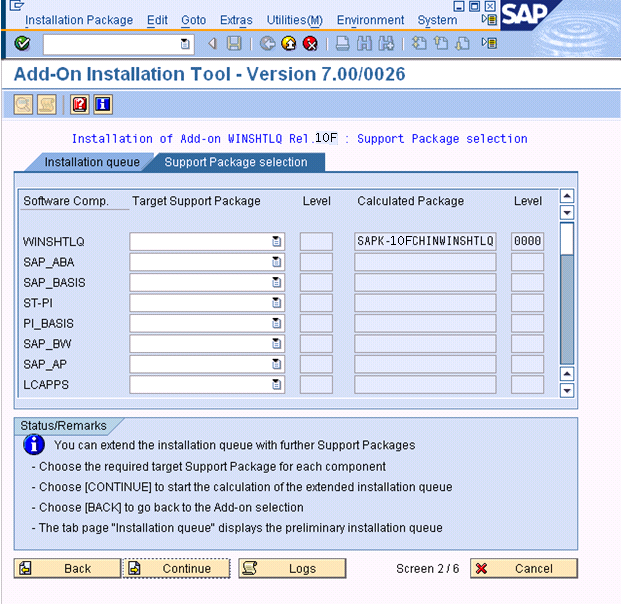The width and height of the screenshot is (621, 604).
Task: Open the Goto menu
Action: (193, 20)
